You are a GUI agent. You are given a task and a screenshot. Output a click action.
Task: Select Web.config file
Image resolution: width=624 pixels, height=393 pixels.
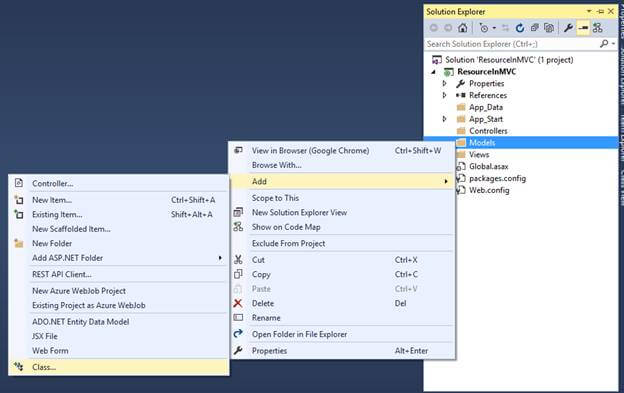[489, 190]
